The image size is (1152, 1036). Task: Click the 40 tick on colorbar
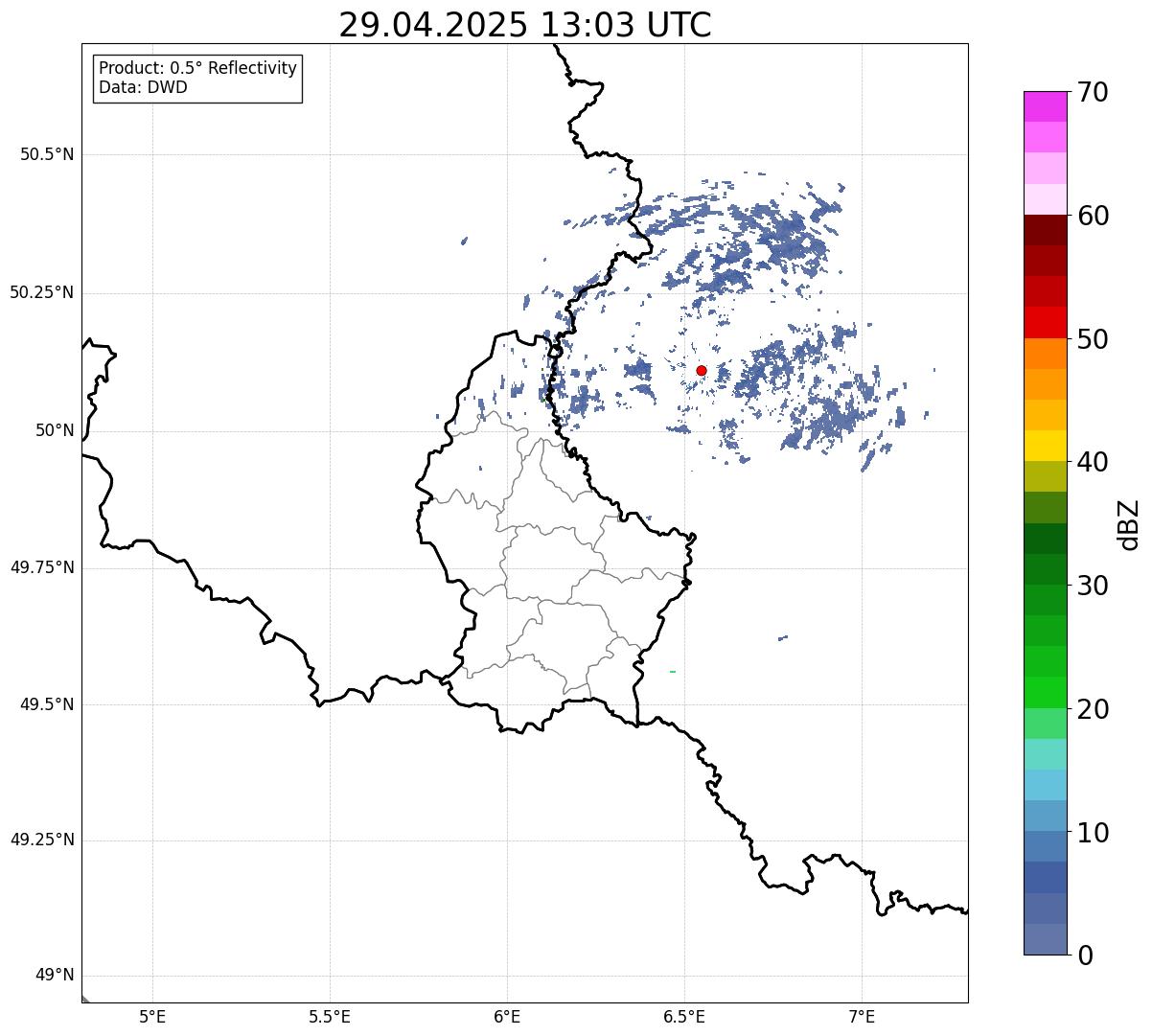1093,462
